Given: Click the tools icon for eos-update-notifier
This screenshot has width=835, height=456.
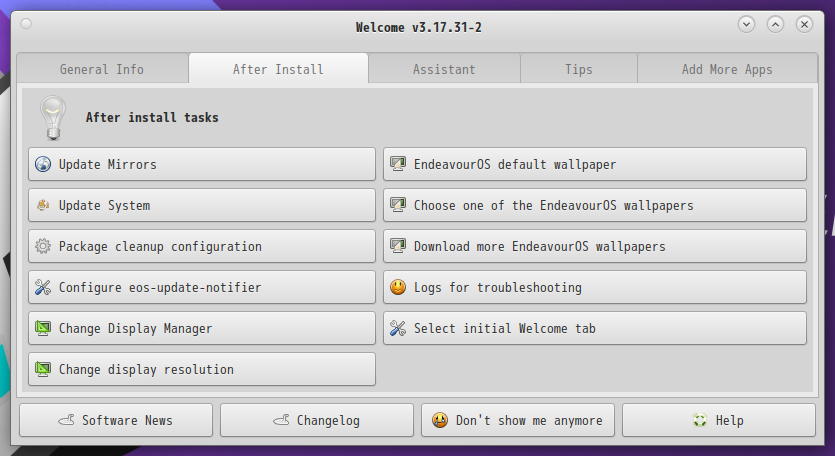Looking at the screenshot, I should pyautogui.click(x=43, y=287).
